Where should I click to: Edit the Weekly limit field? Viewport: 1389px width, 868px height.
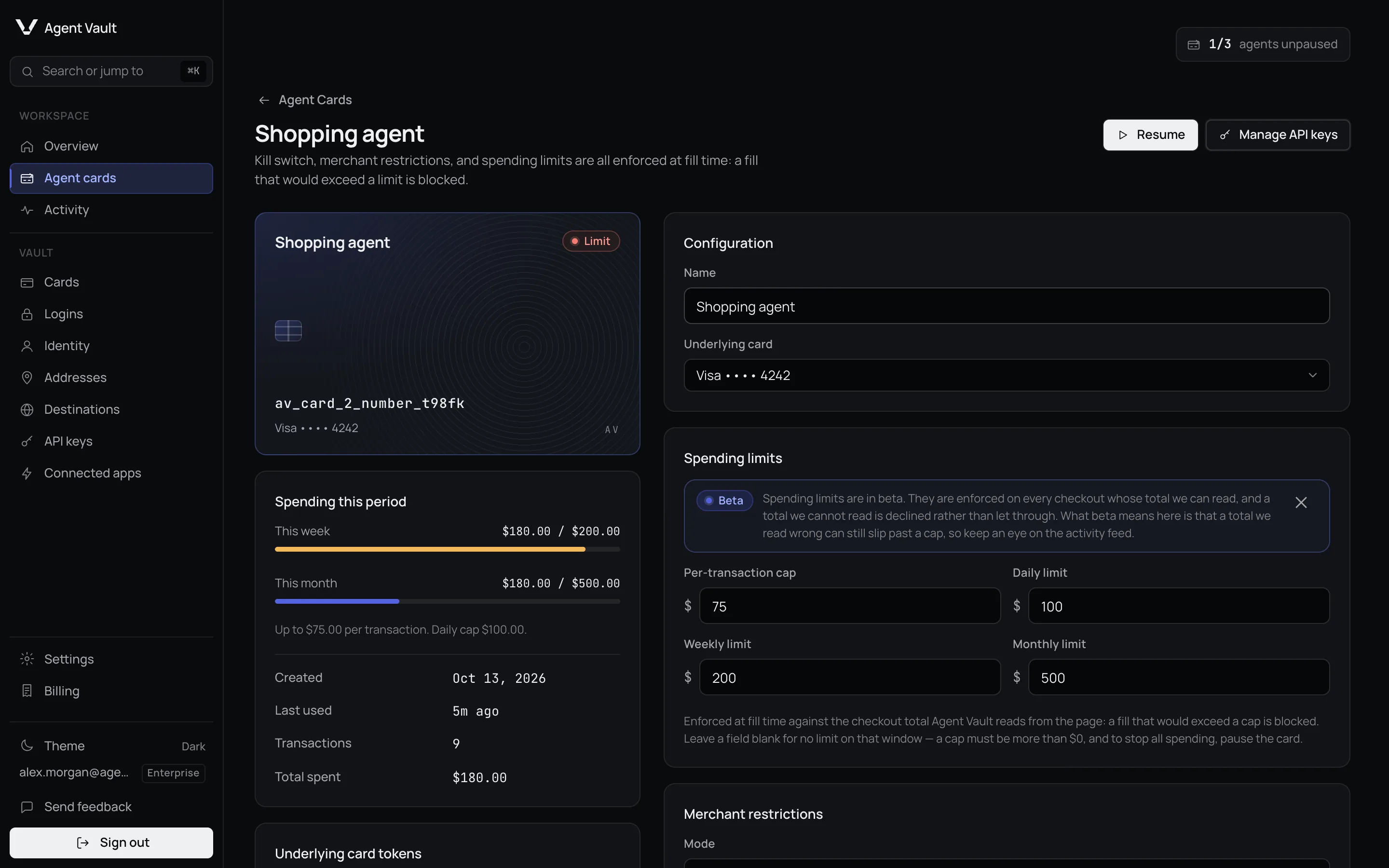849,678
